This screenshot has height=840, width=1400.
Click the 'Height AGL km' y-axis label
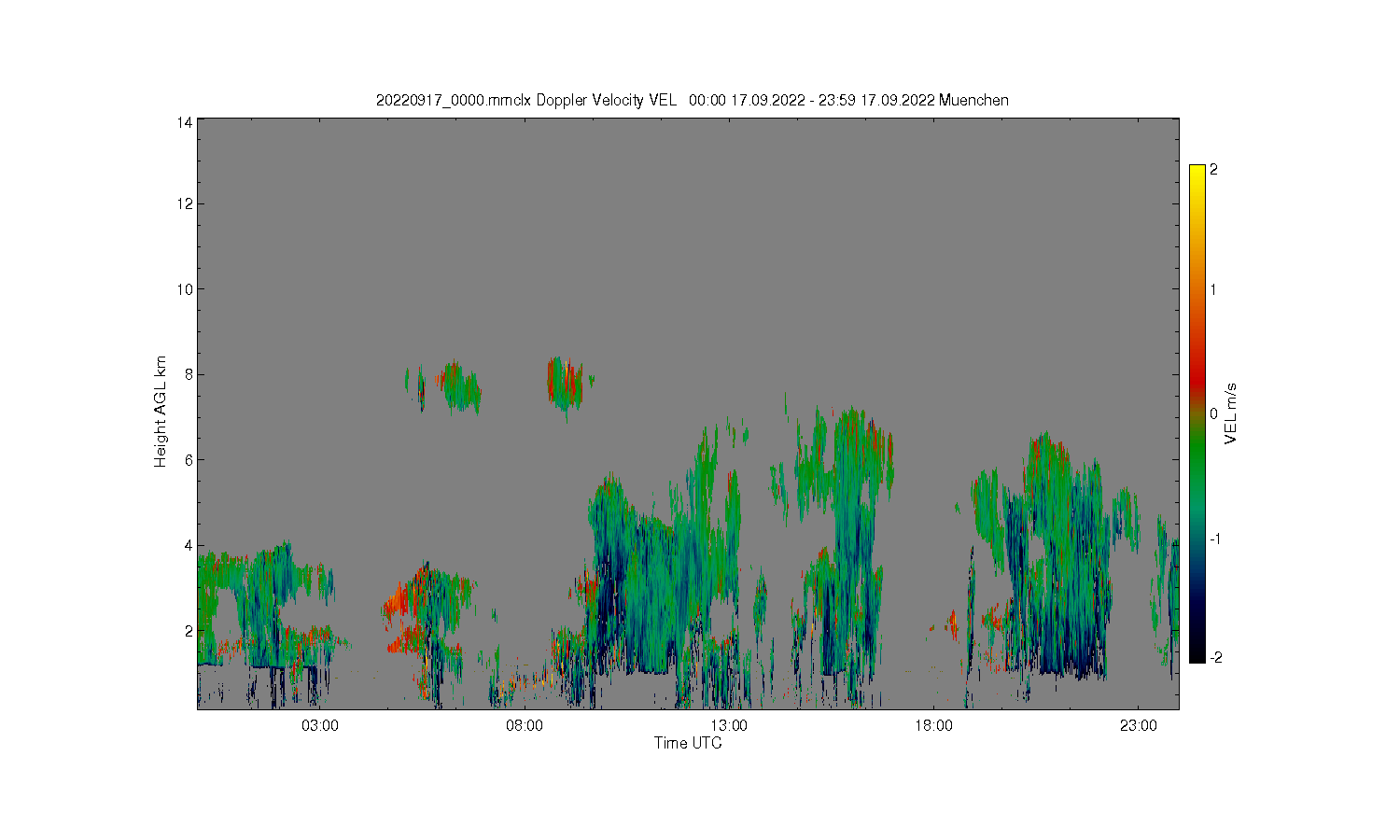click(x=161, y=412)
